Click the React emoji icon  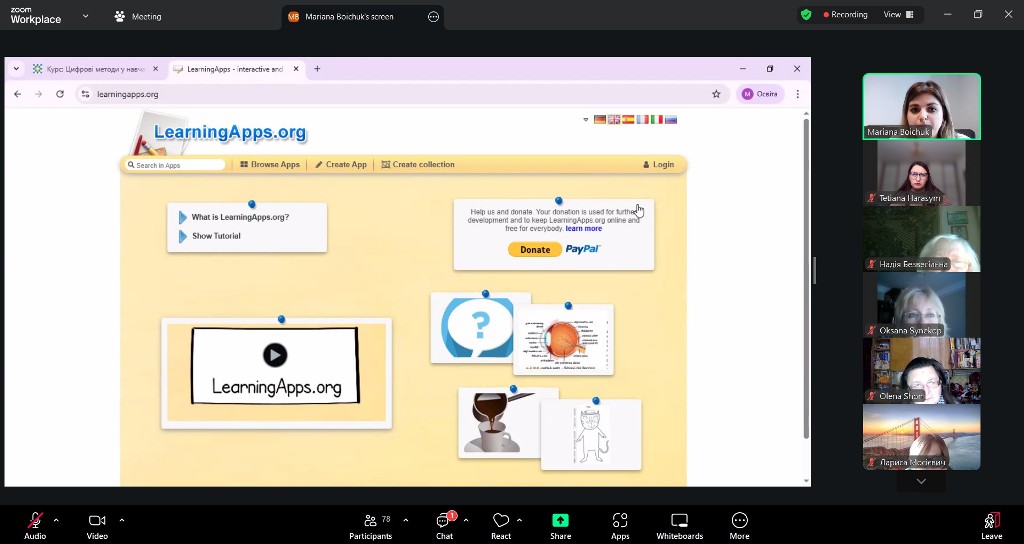tap(501, 522)
